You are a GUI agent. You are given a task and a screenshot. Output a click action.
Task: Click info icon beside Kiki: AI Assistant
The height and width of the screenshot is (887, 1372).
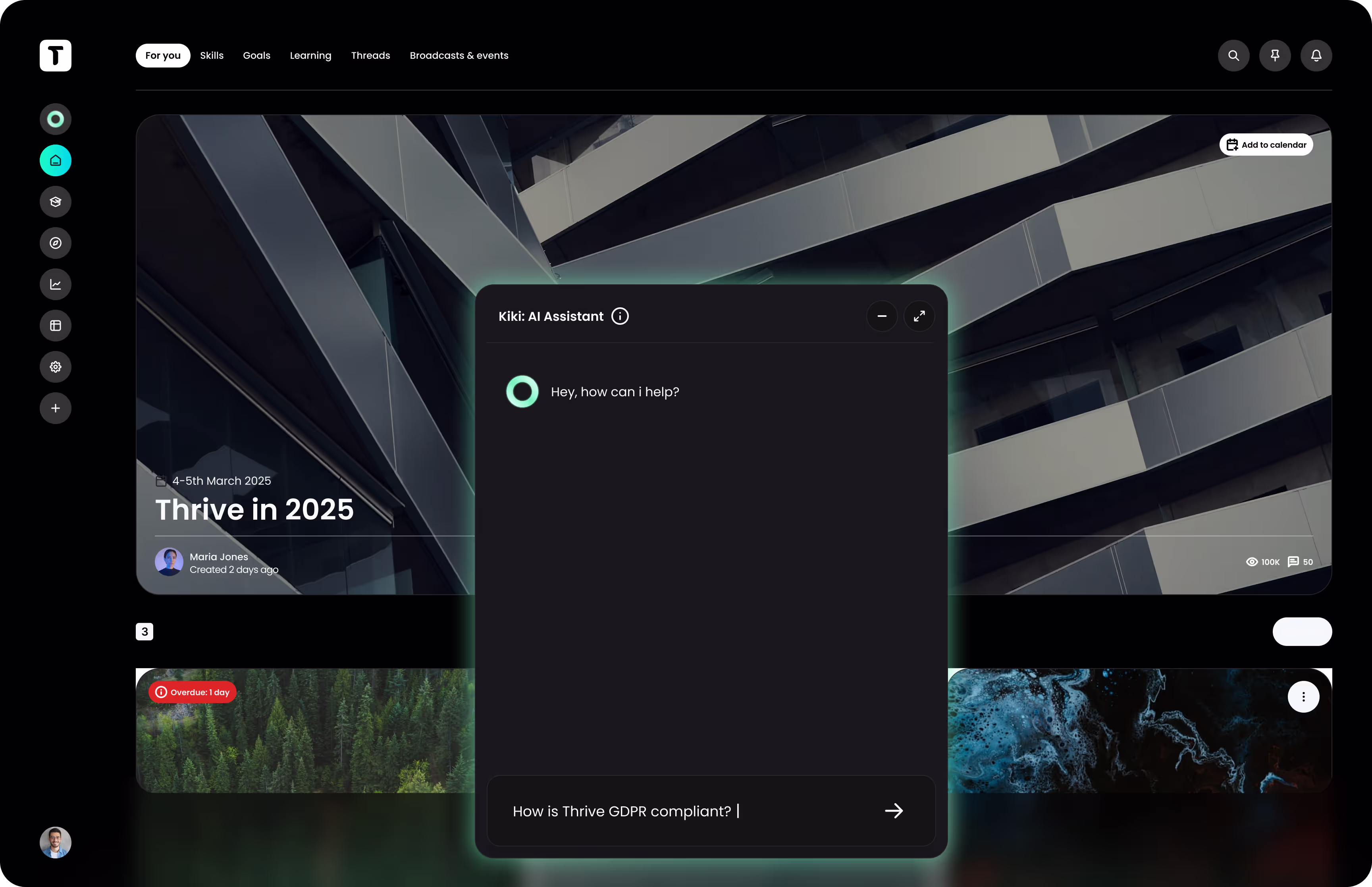click(619, 316)
